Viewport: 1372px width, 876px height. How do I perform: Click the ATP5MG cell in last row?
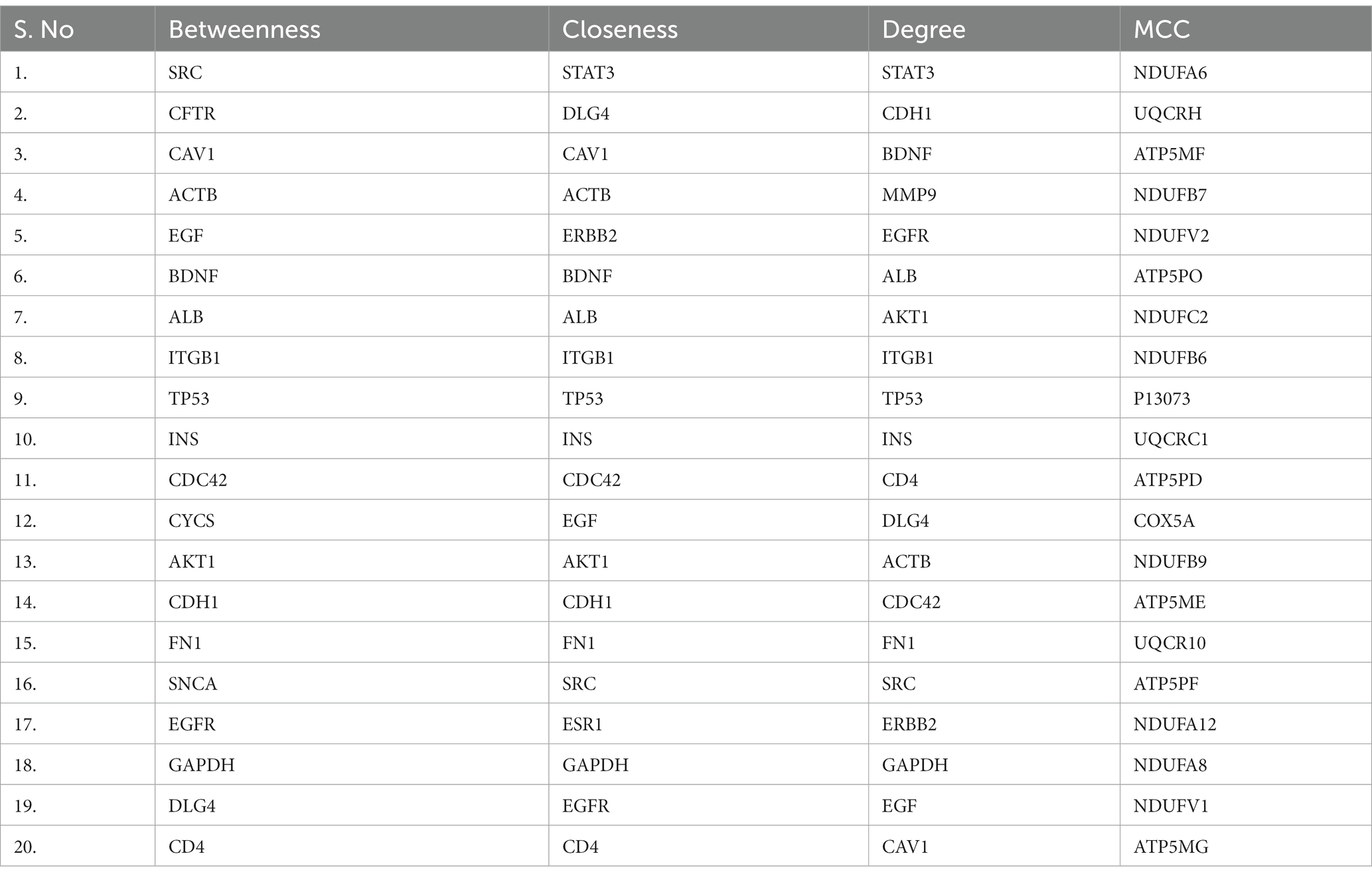coord(1246,846)
